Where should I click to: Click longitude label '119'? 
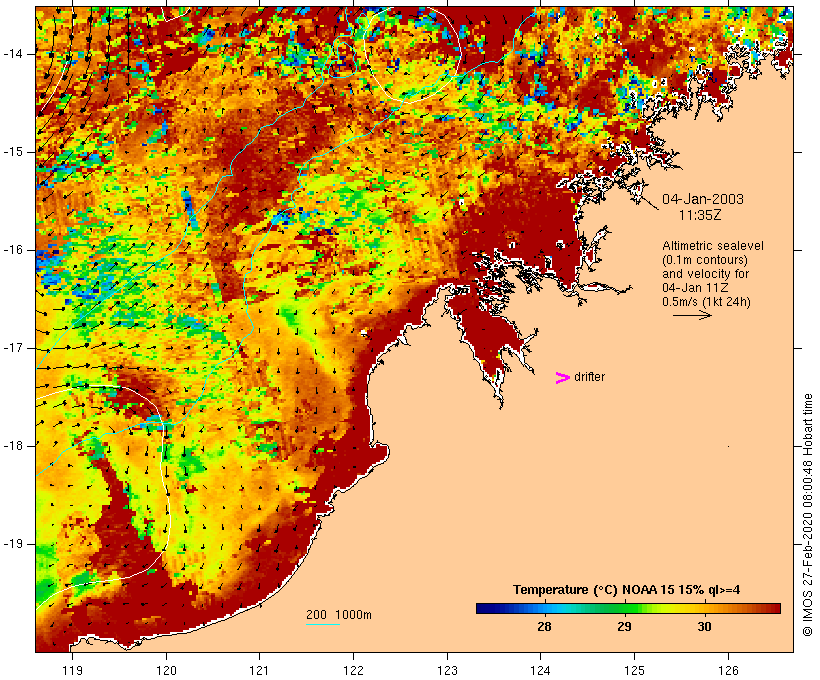(72, 670)
